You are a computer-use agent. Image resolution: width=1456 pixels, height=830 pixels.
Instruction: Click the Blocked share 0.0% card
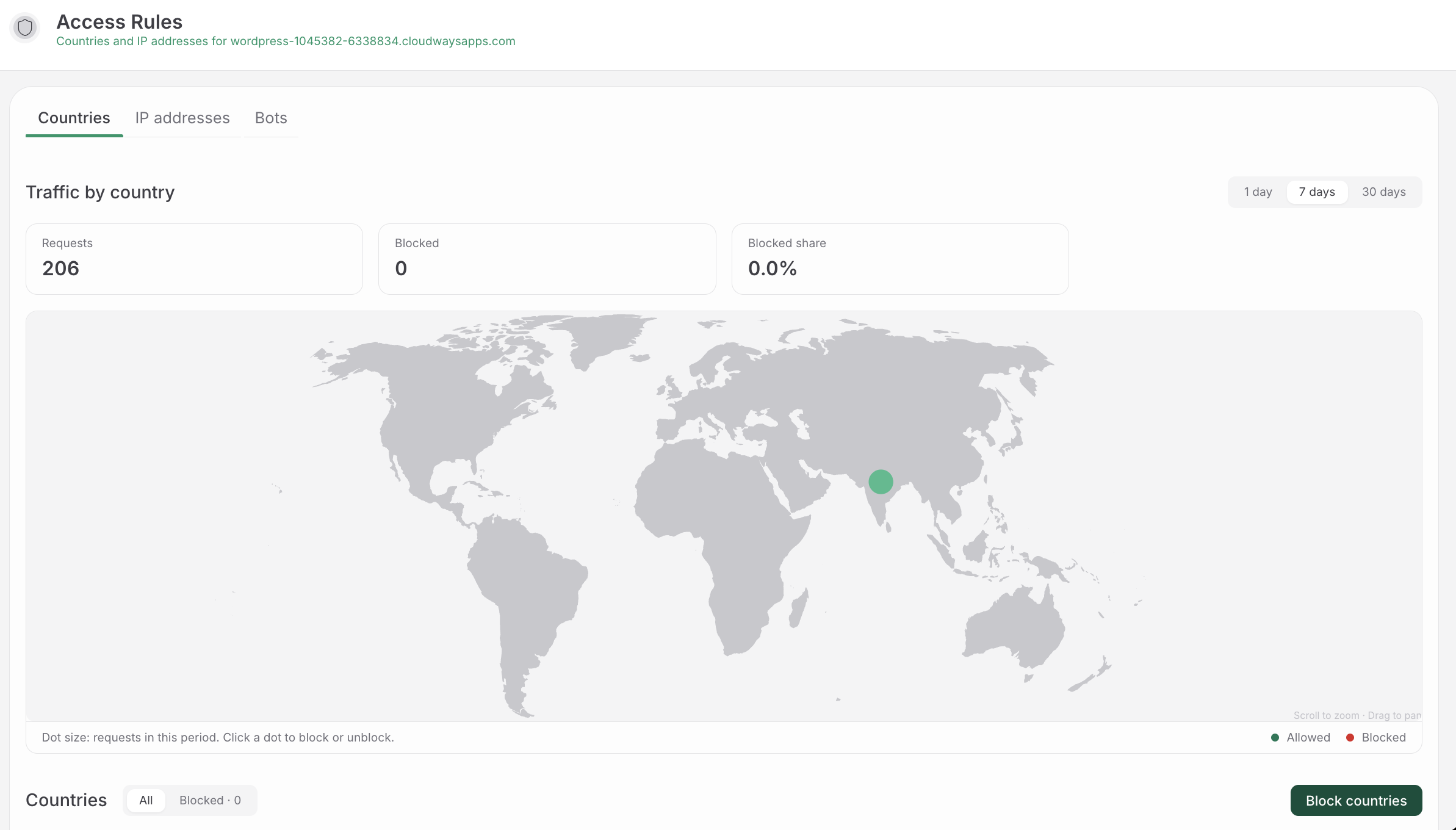(900, 259)
